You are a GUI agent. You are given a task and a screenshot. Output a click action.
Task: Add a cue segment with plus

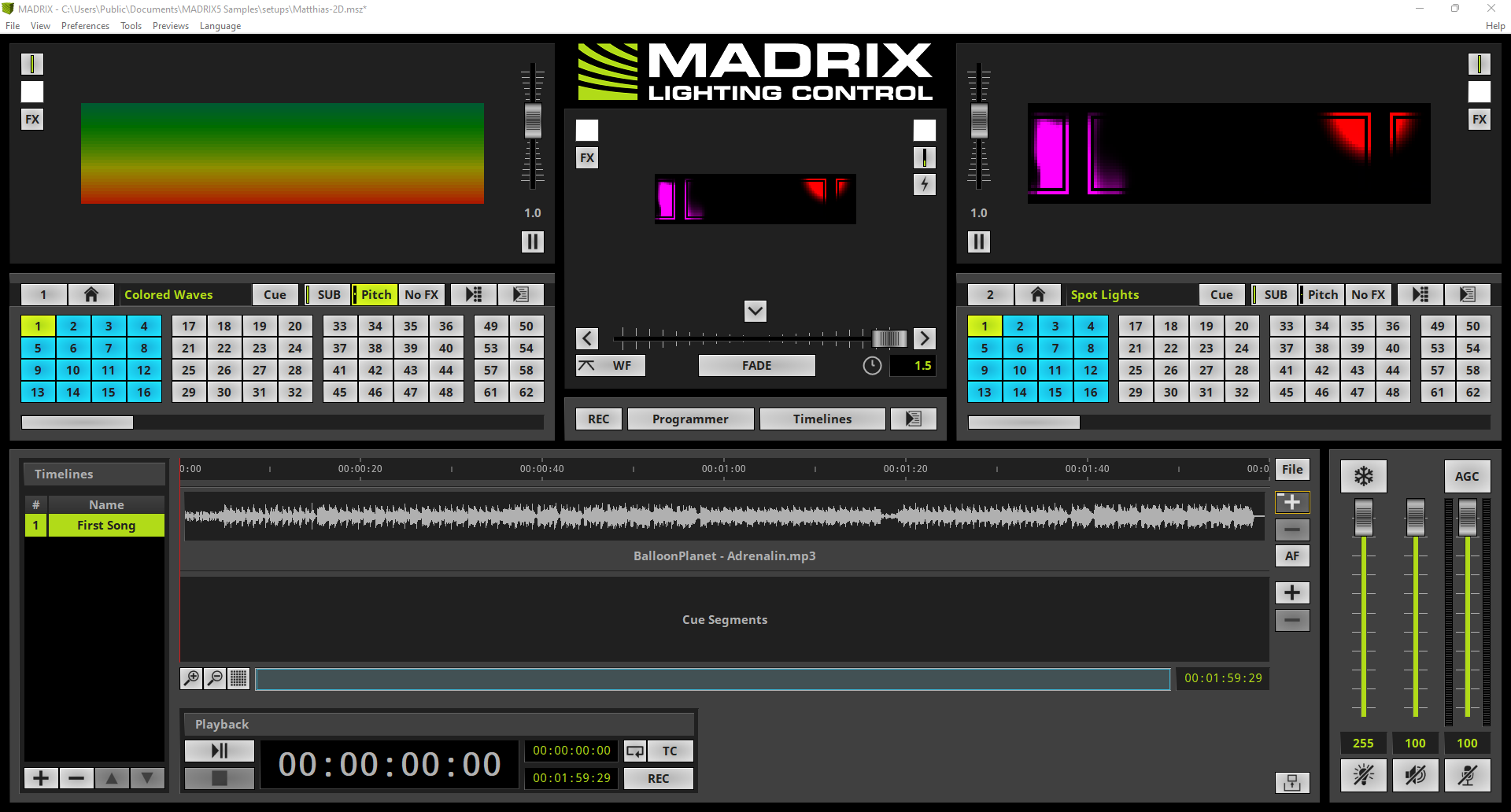point(1292,592)
